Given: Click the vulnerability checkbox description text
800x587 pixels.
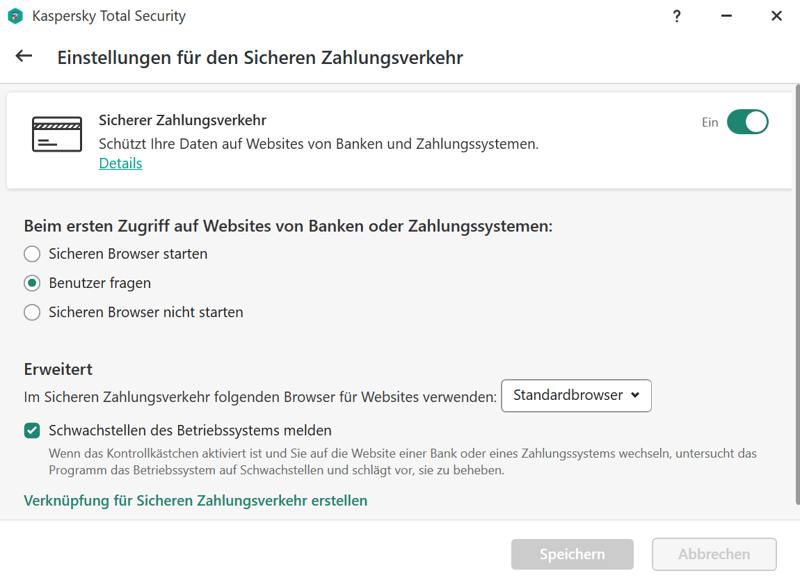Looking at the screenshot, I should click(x=400, y=461).
